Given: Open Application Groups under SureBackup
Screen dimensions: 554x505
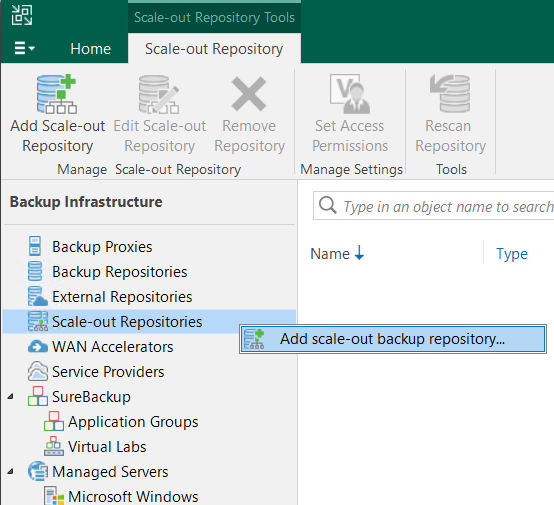Looking at the screenshot, I should point(133,422).
